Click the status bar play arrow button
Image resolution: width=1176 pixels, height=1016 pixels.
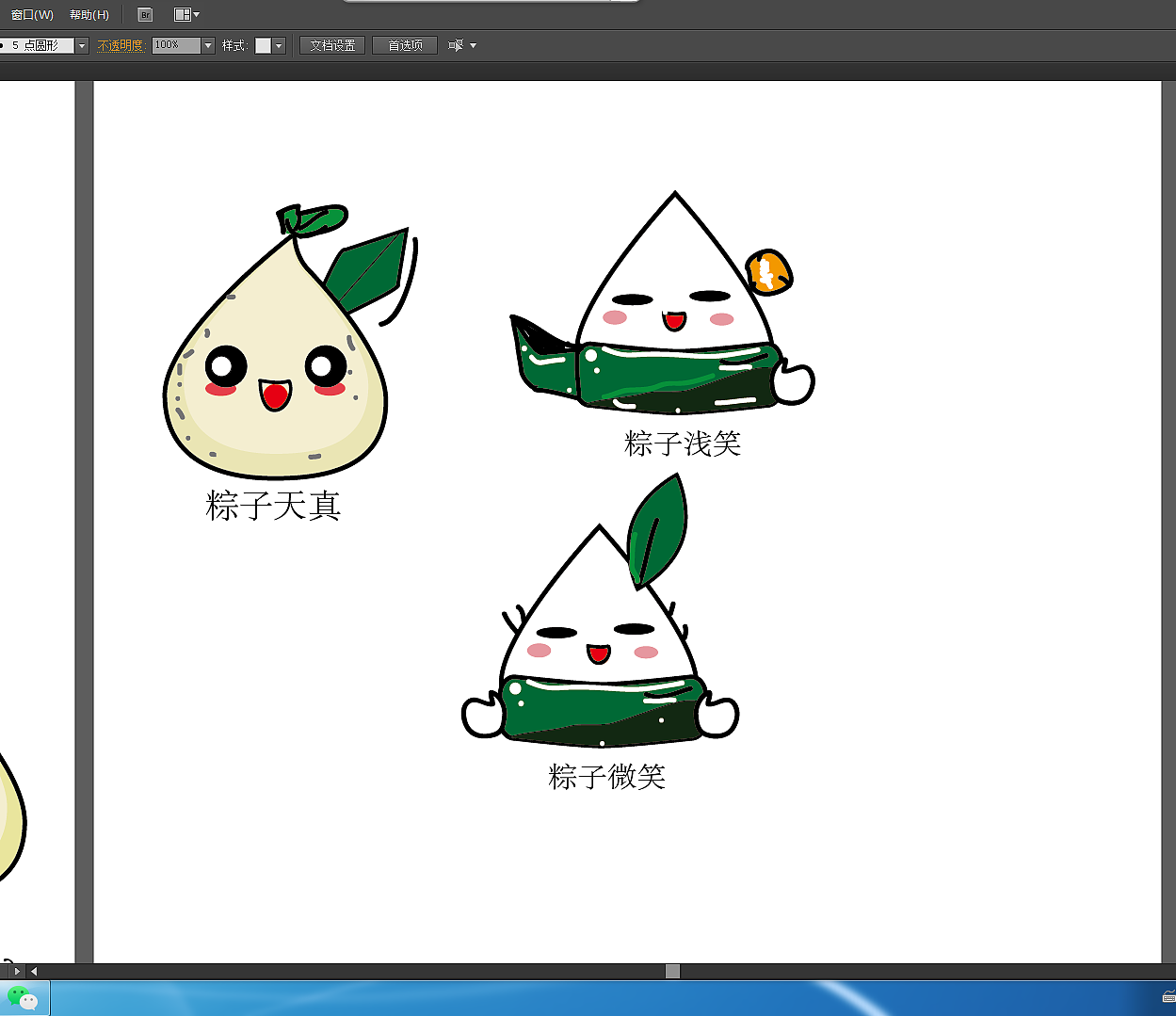[x=17, y=971]
